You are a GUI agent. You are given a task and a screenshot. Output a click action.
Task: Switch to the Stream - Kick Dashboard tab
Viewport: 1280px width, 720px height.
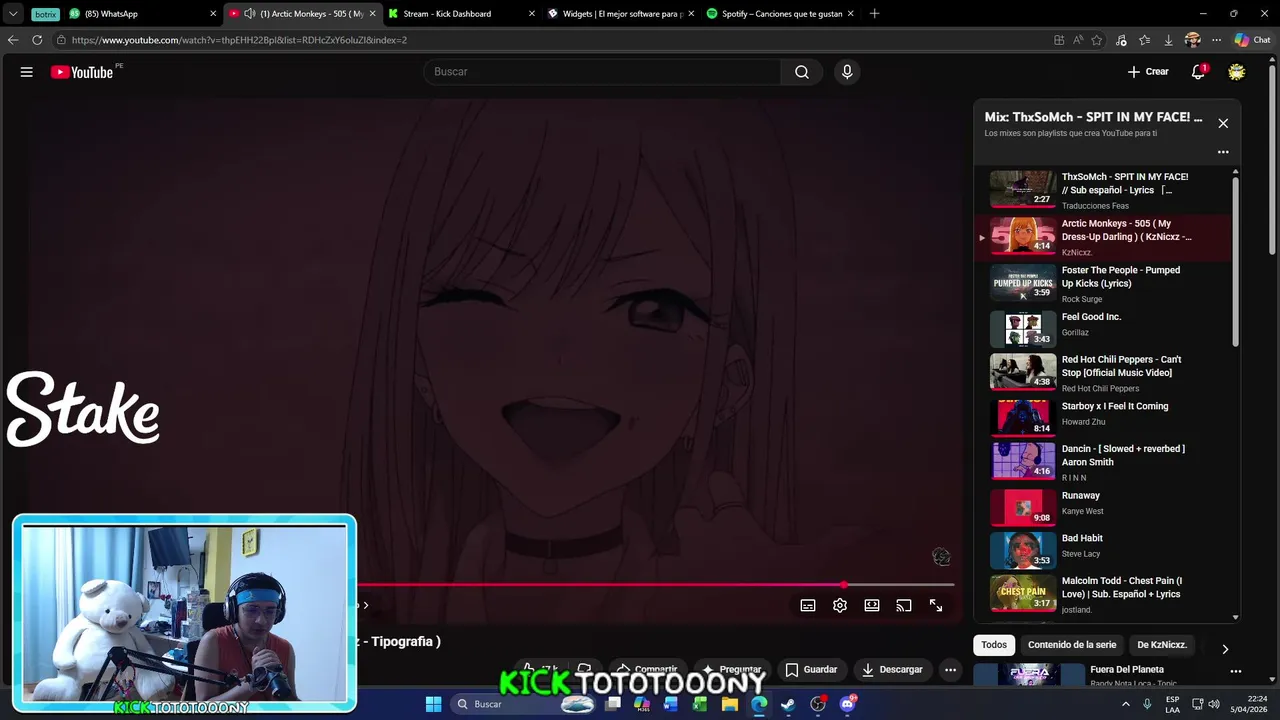point(460,14)
